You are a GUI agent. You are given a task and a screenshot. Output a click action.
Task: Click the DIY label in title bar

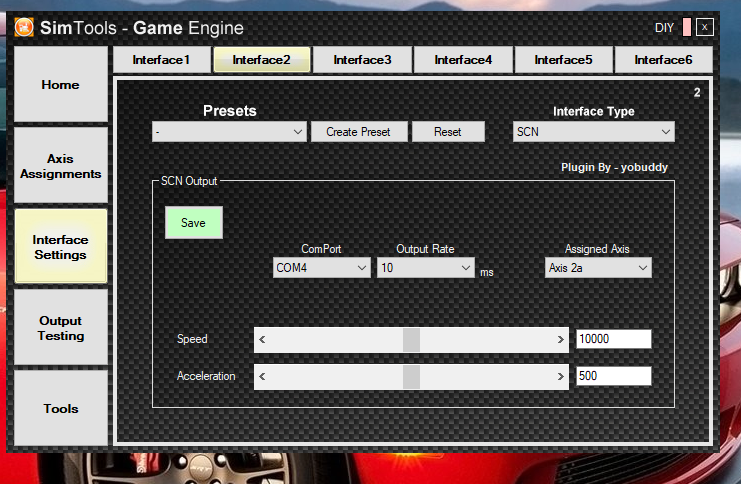[664, 28]
